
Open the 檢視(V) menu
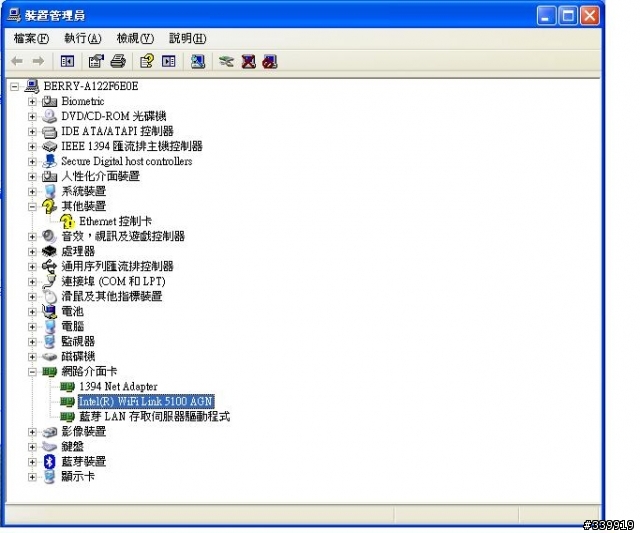(x=135, y=38)
